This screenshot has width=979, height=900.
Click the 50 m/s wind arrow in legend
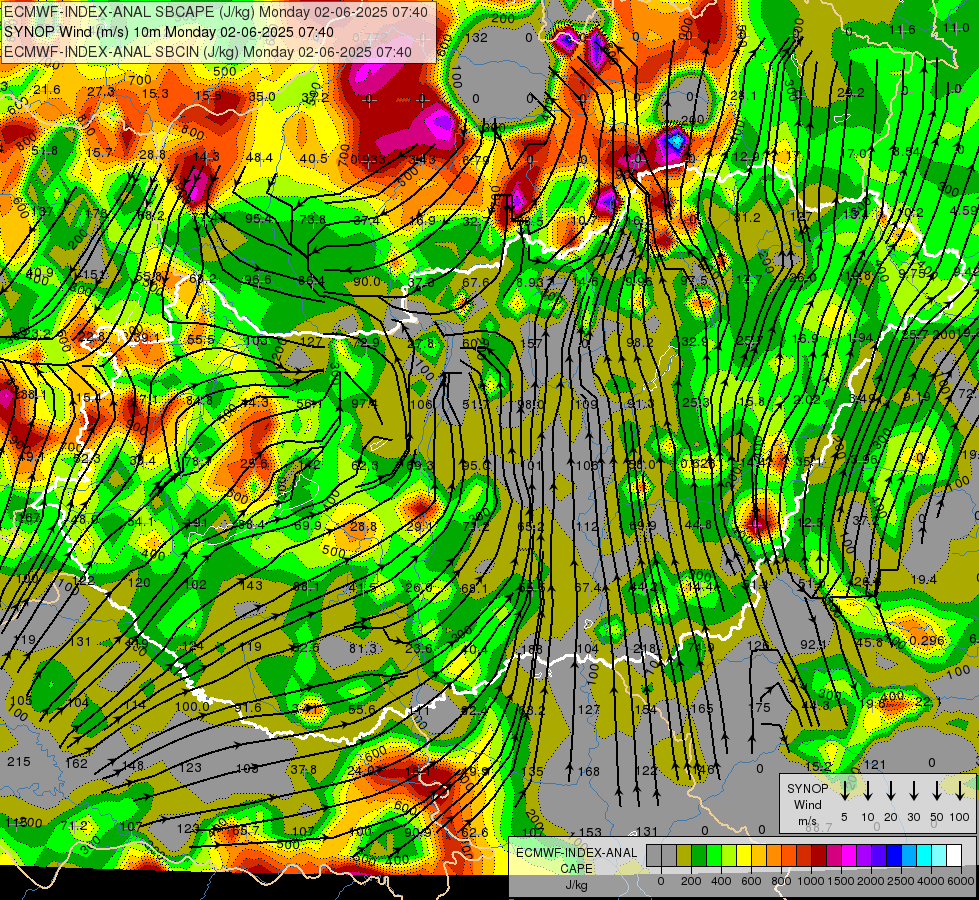(937, 790)
